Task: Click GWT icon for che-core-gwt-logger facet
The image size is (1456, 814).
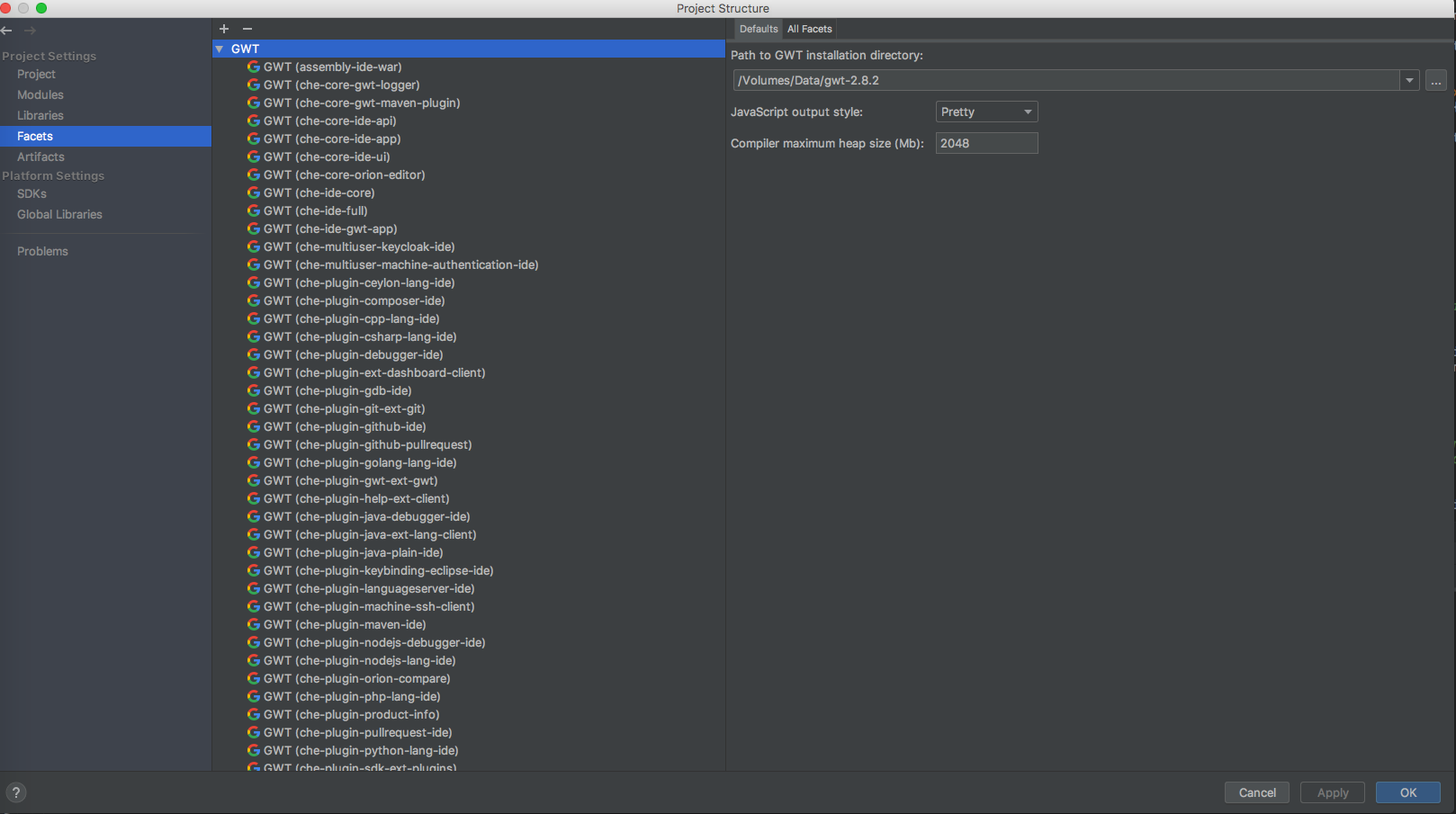Action: click(x=254, y=85)
